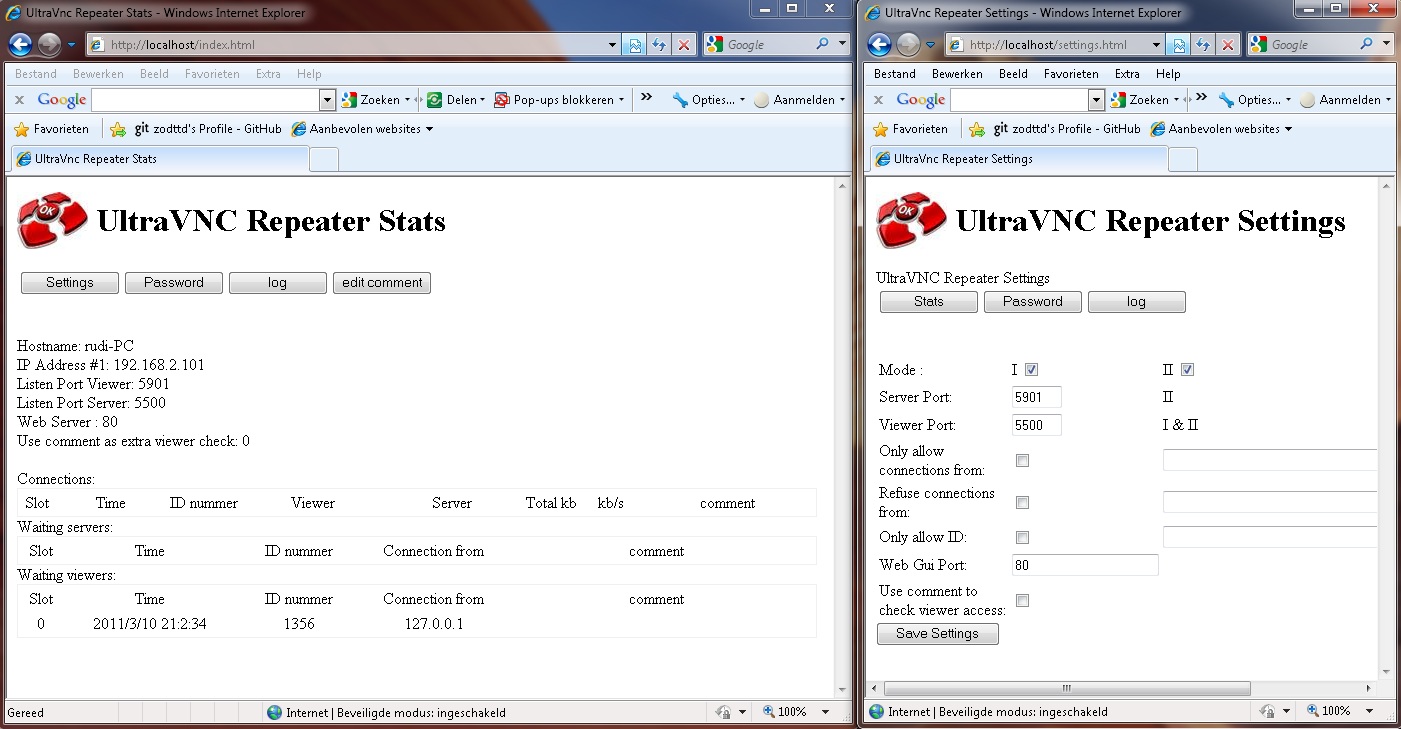Close Google toolbar in Stats window
Viewport: 1401px width, 729px height.
pyautogui.click(x=19, y=100)
